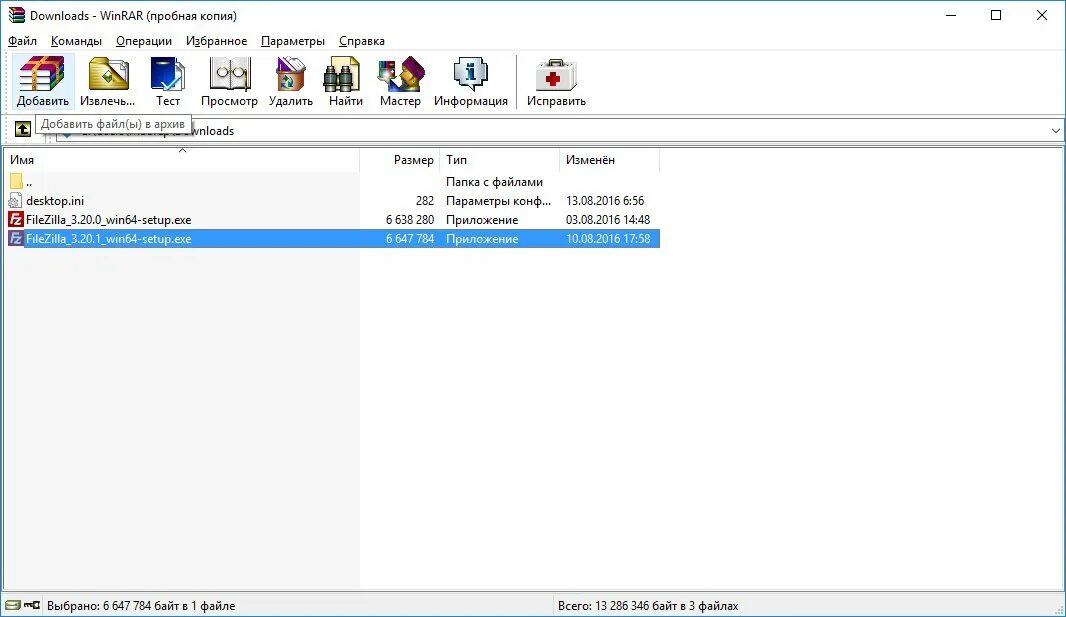Screen dimensions: 1066x617
Task: Click the date 03.08.2016 14:48
Action: click(x=608, y=219)
